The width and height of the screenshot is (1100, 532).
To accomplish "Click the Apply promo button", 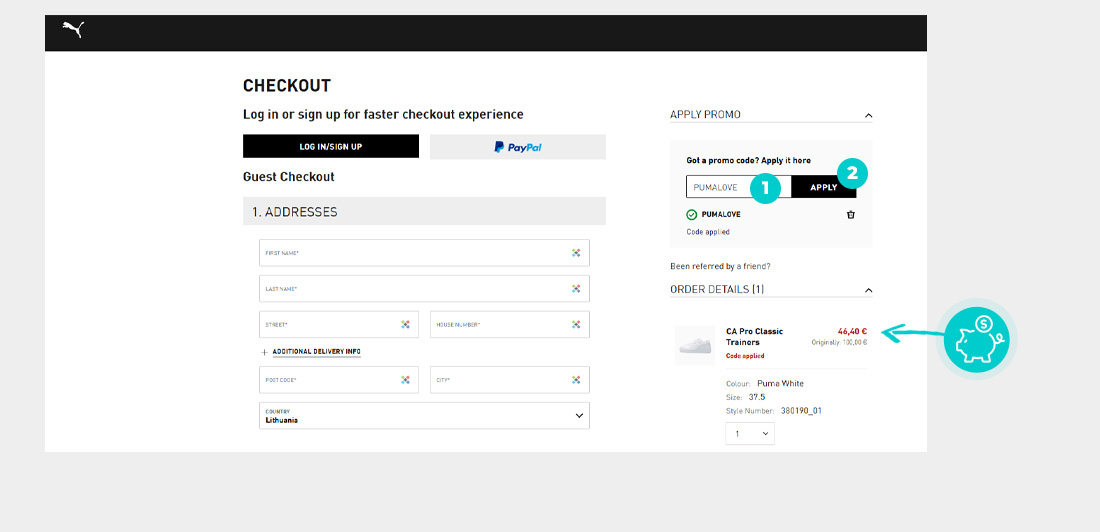I will [824, 187].
